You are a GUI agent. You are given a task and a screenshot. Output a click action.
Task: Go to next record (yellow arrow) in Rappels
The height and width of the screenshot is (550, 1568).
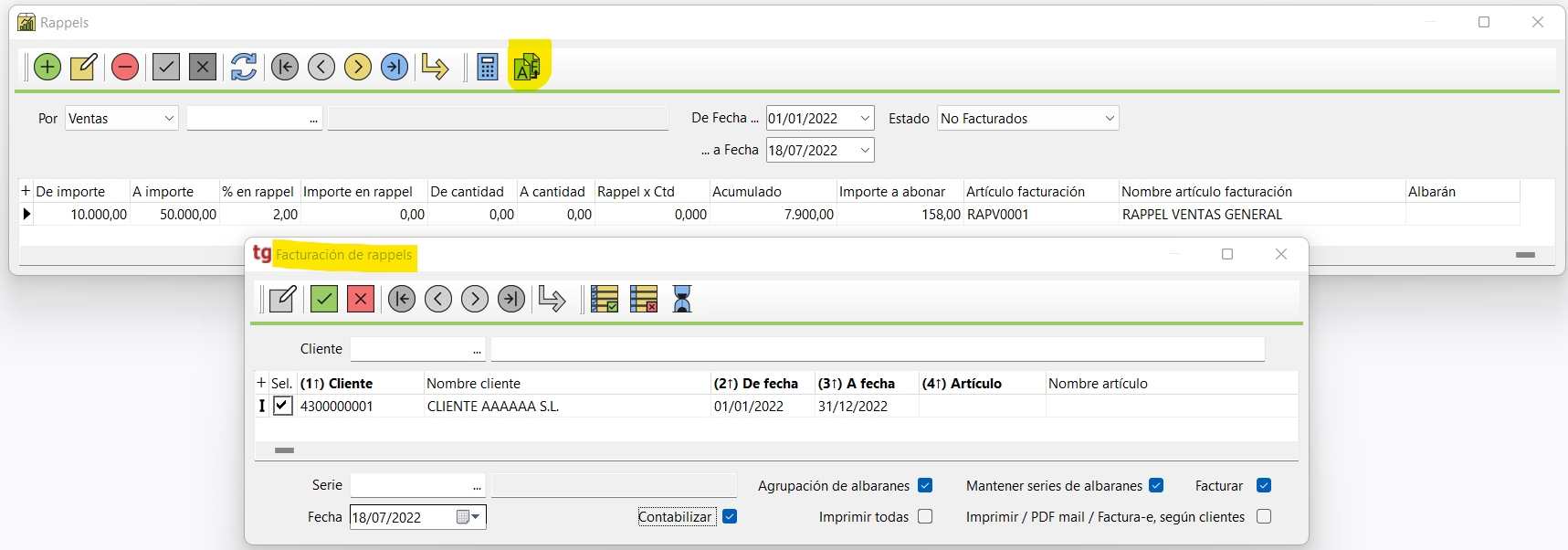pos(358,67)
